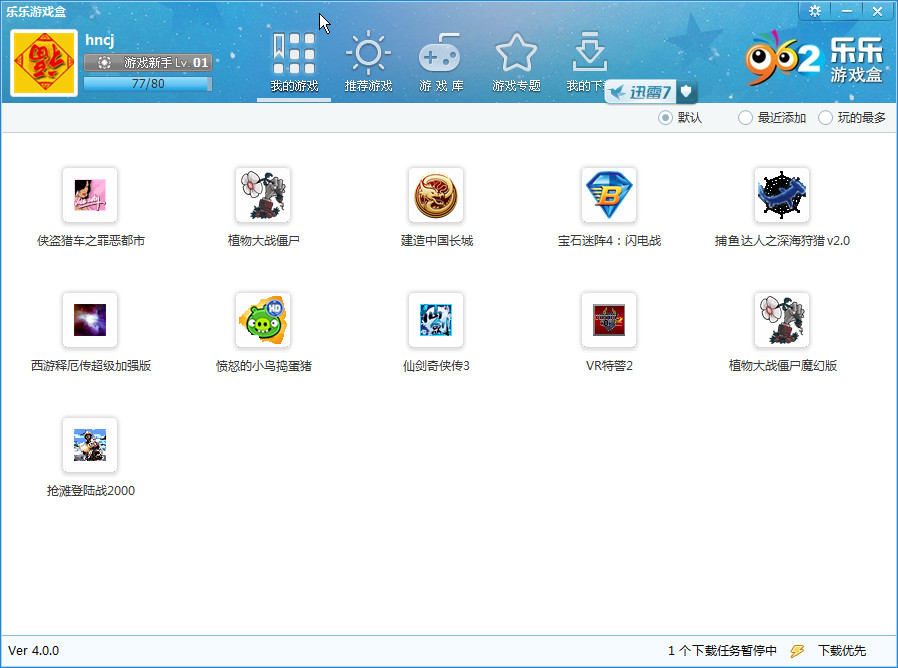
Task: Open the 推荐游戏 tab
Action: [368, 63]
